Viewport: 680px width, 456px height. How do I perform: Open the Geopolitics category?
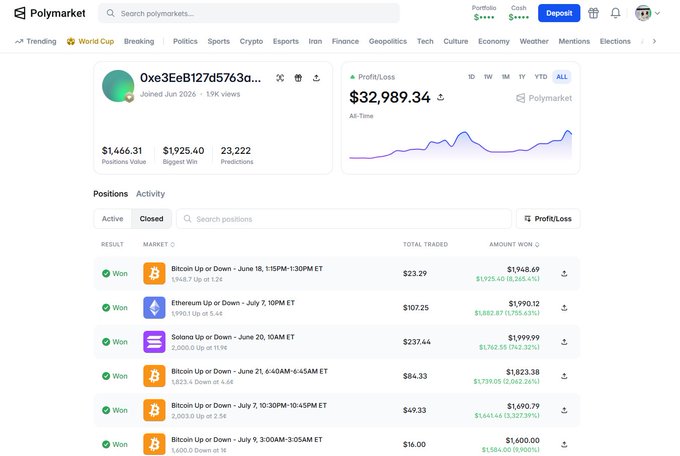coord(388,41)
